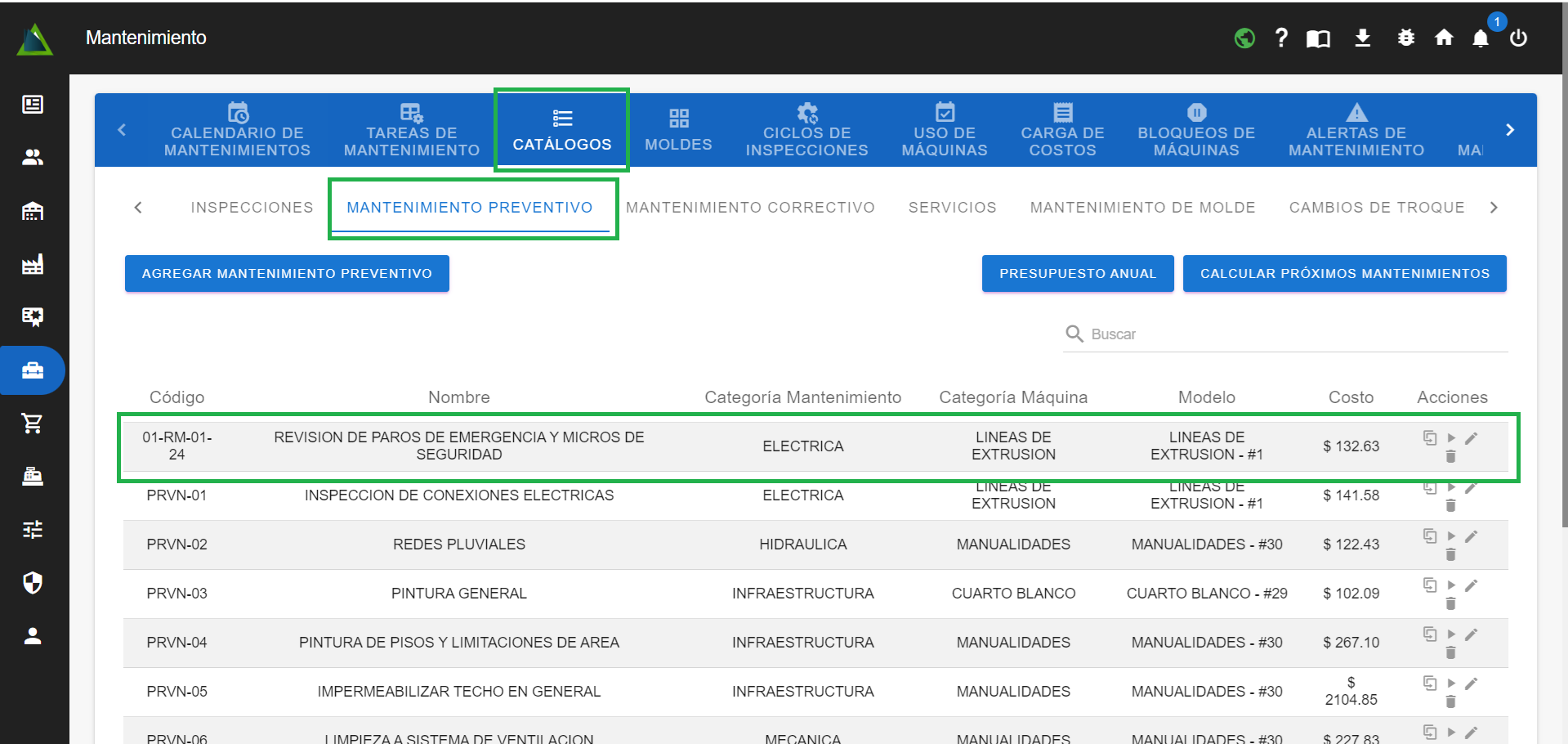
Task: Open the shopping cart sidebar icon
Action: click(x=33, y=424)
